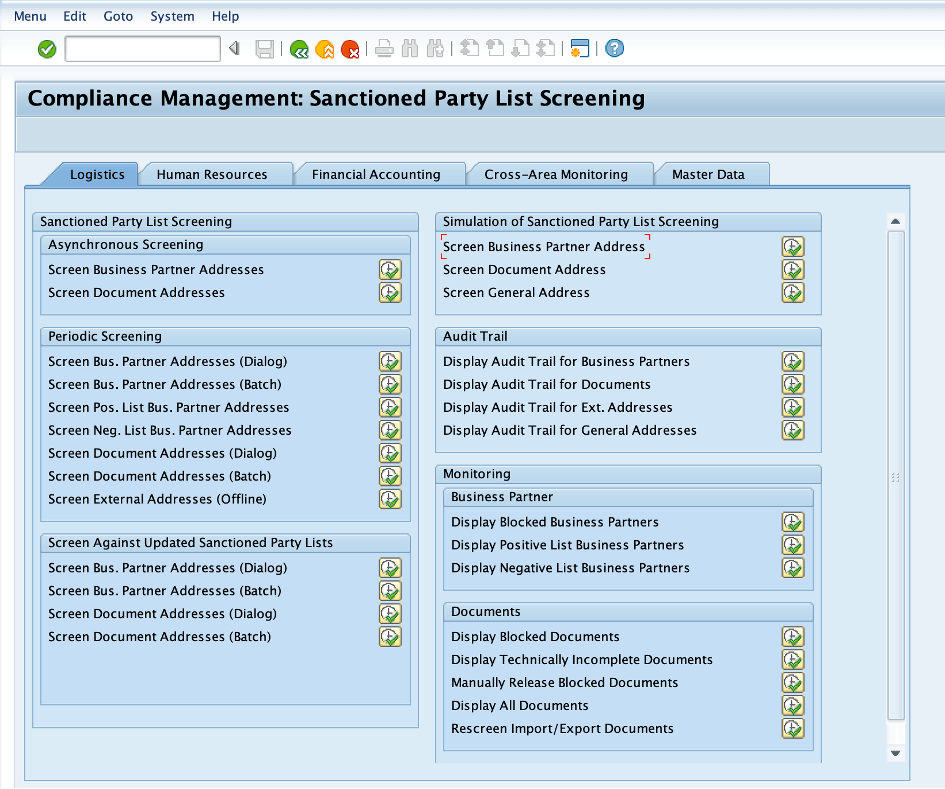The image size is (945, 789).
Task: Switch to the Human Resources tab
Action: coord(212,174)
